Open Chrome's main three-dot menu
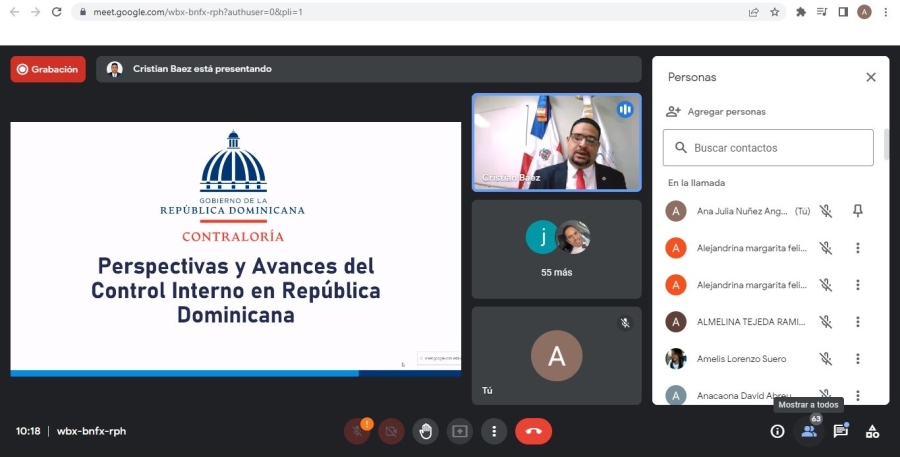 (x=886, y=12)
